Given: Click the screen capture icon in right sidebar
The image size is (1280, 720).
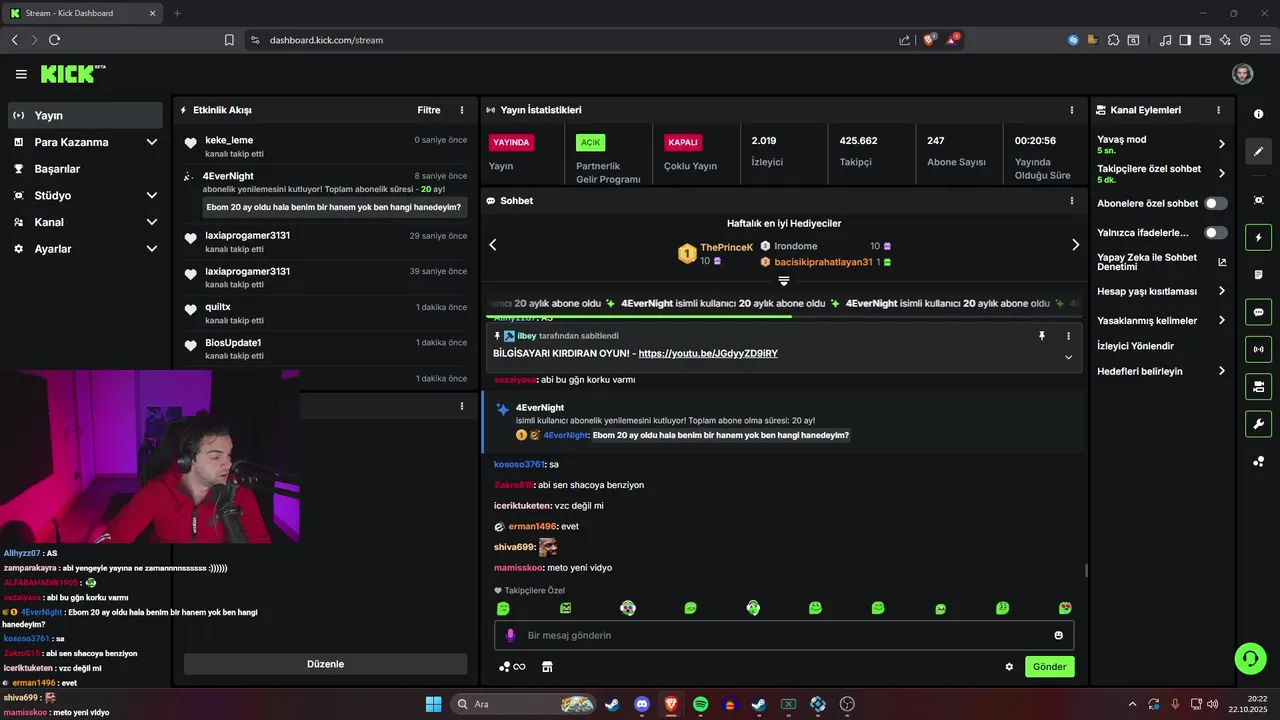Looking at the screenshot, I should (1258, 200).
